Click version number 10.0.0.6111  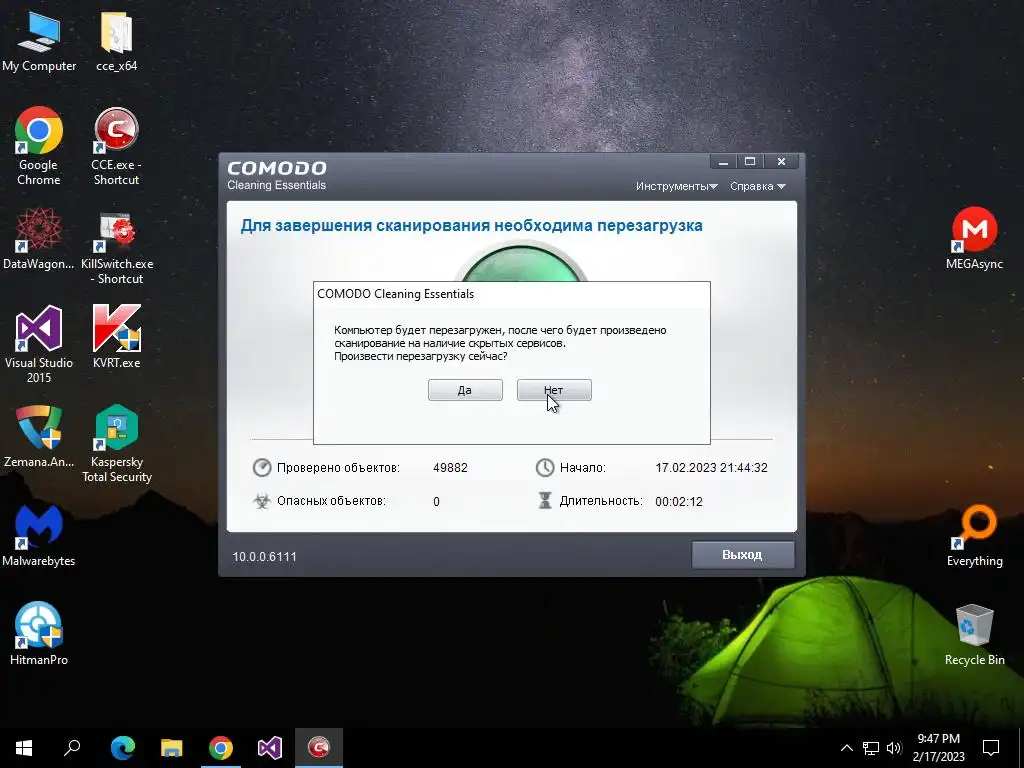click(264, 556)
